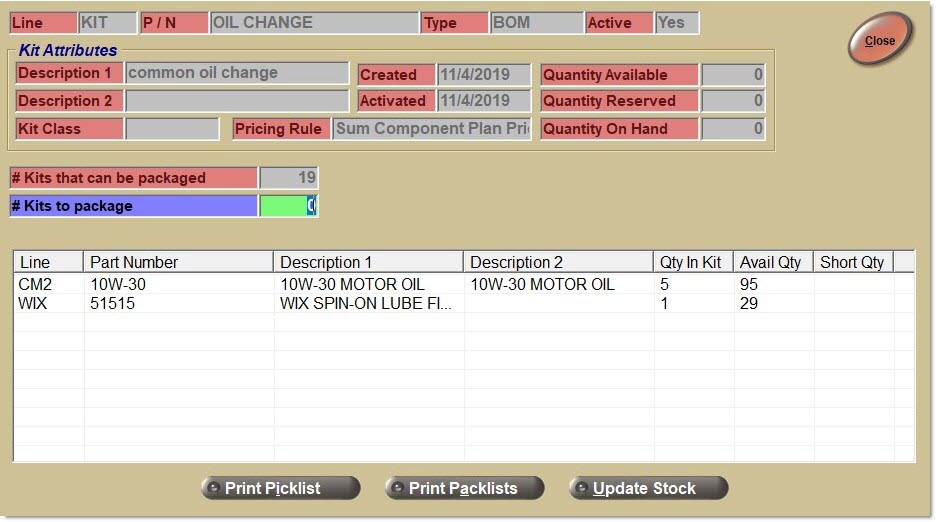Click the Quantity On Hand value field
936x522 pixels.
pyautogui.click(x=733, y=129)
